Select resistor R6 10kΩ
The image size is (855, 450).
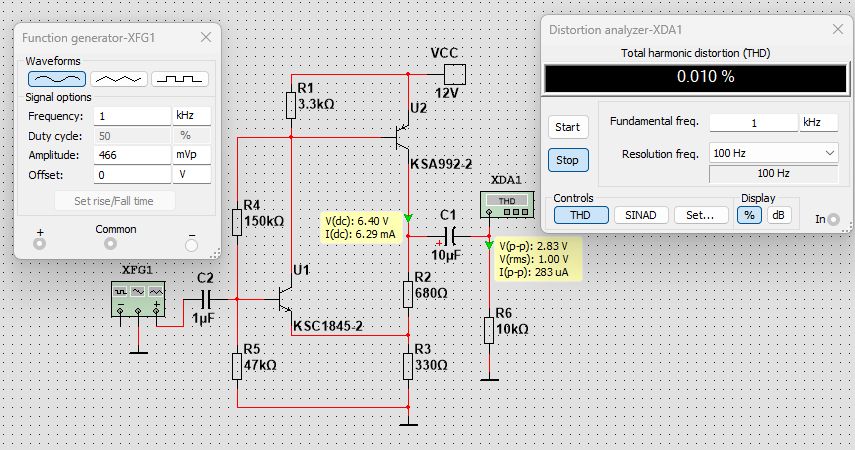pos(489,330)
